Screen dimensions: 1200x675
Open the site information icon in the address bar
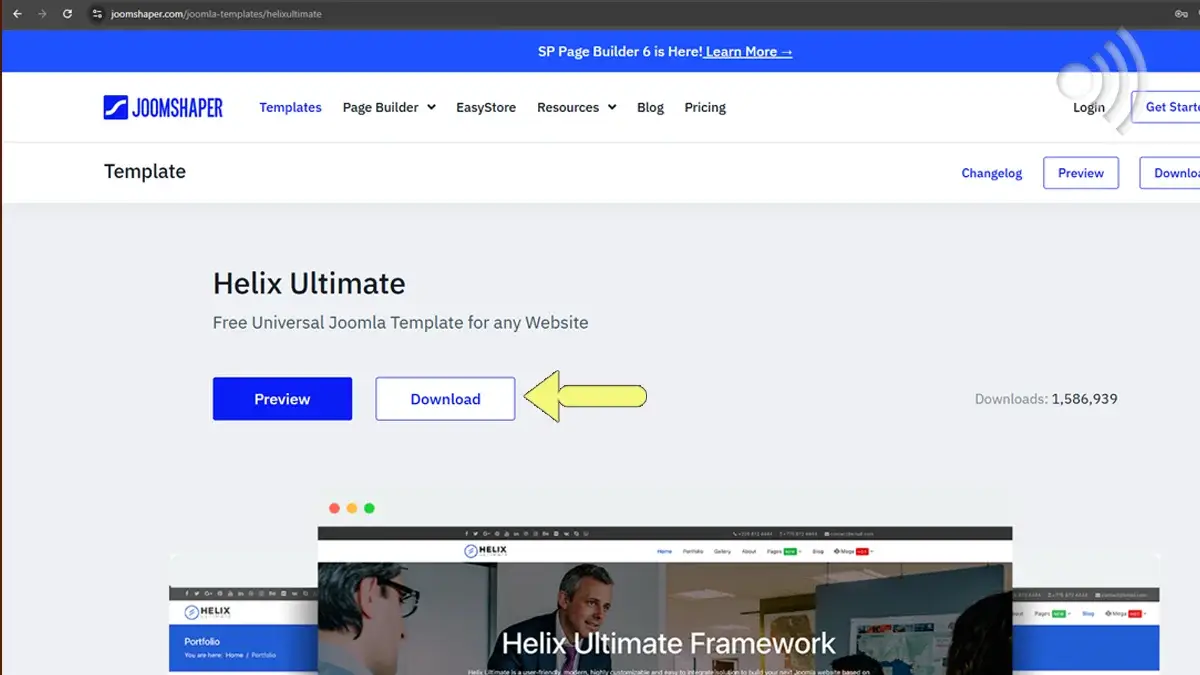point(97,14)
